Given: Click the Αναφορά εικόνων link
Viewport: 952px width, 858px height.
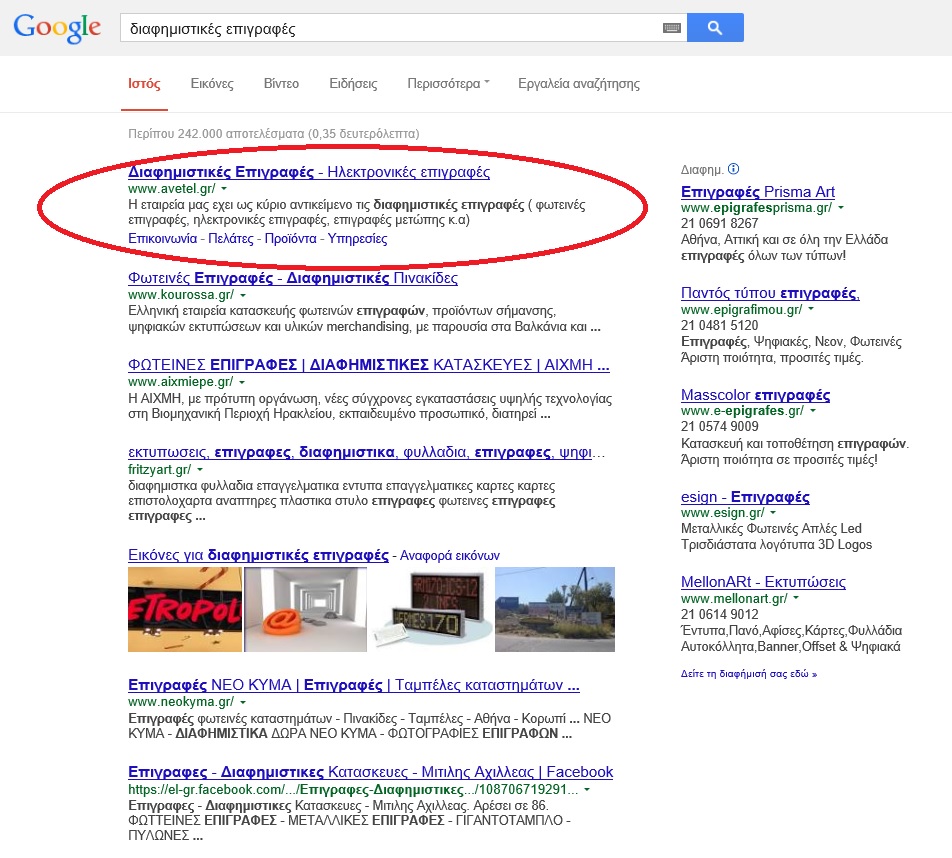Looking at the screenshot, I should 449,556.
